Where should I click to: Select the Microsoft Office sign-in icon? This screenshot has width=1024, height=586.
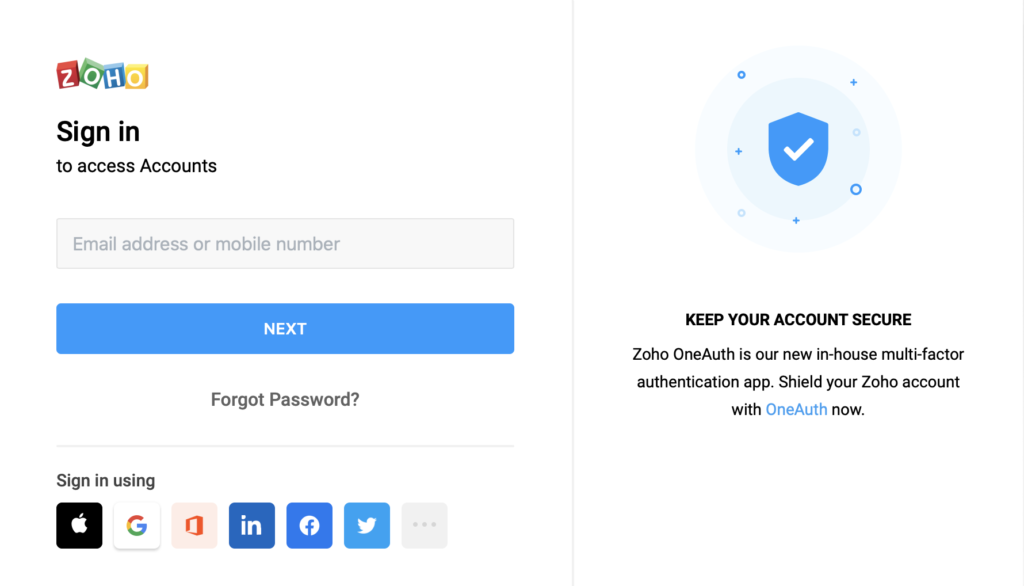coord(194,525)
